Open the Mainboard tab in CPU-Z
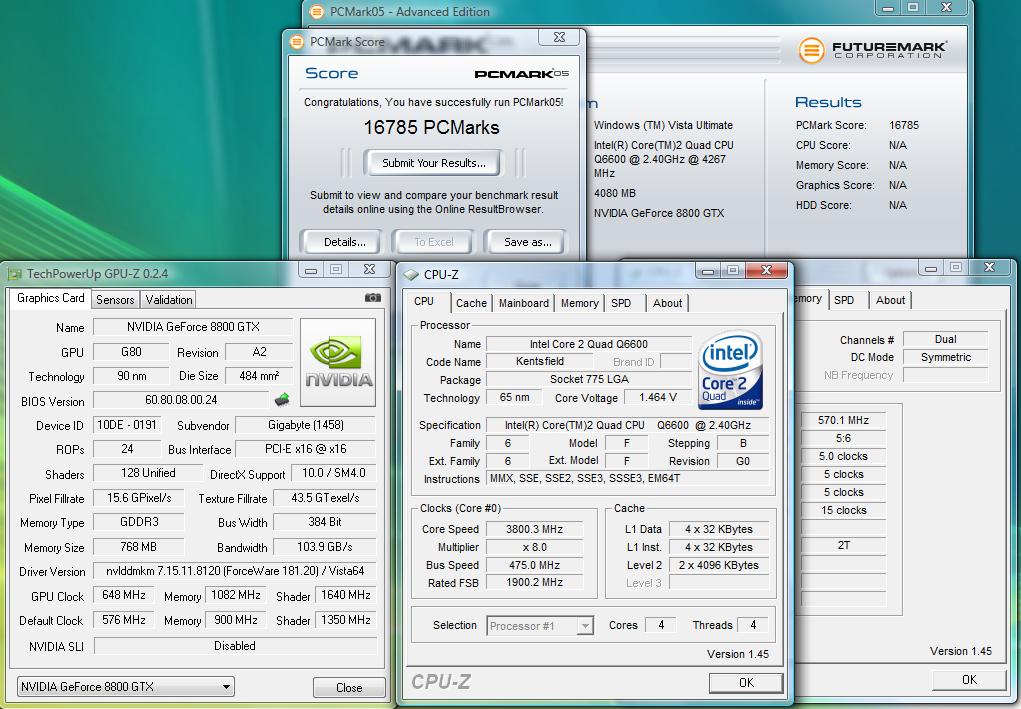Viewport: 1021px width, 709px height. pos(524,303)
